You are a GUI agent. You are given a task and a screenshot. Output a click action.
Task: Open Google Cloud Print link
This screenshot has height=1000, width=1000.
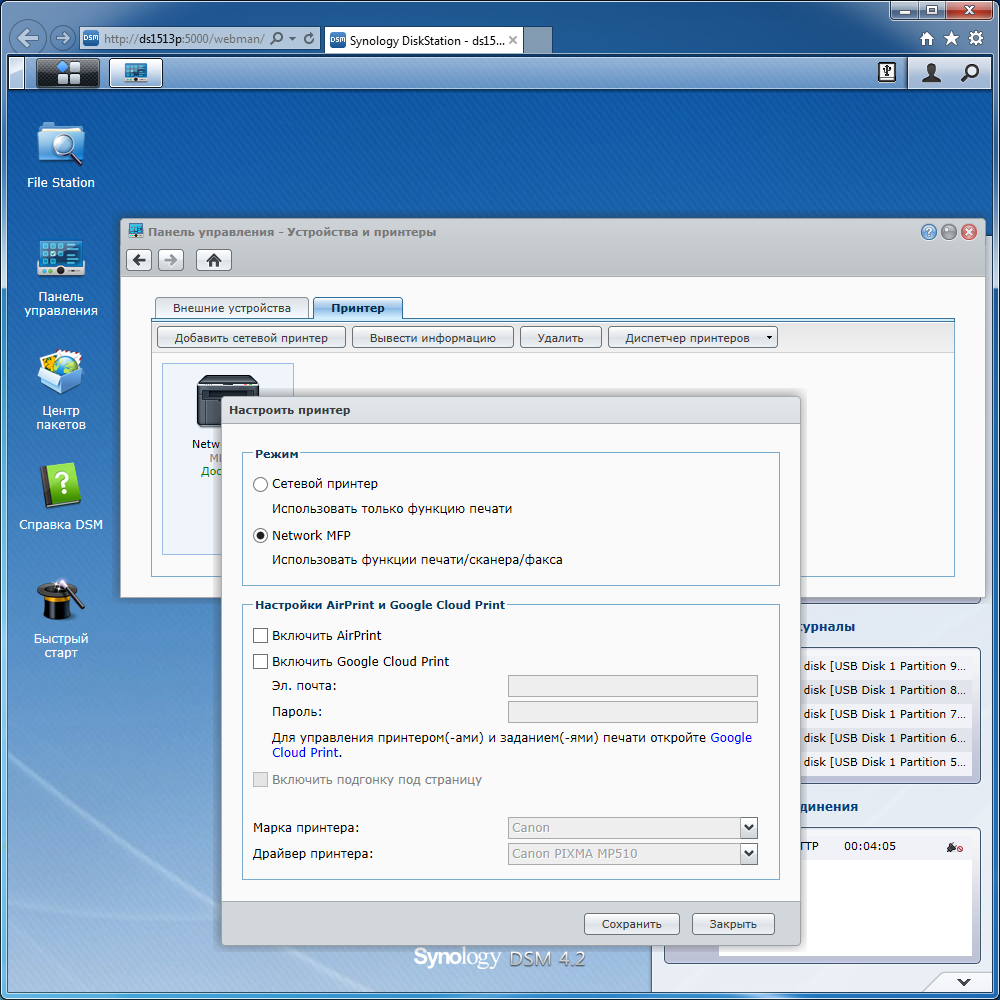[x=511, y=745]
